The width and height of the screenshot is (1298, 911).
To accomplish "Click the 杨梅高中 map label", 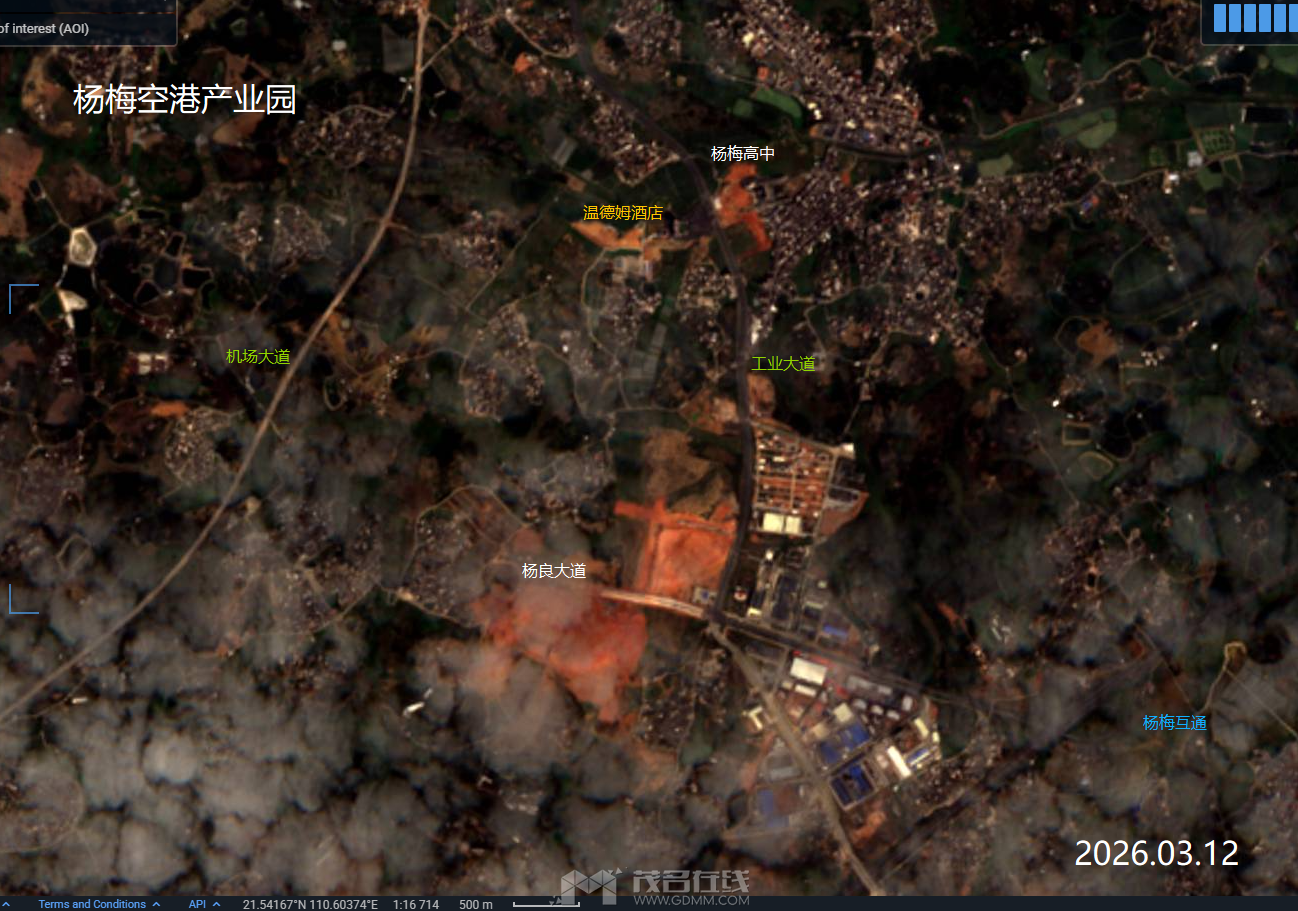I will point(743,153).
